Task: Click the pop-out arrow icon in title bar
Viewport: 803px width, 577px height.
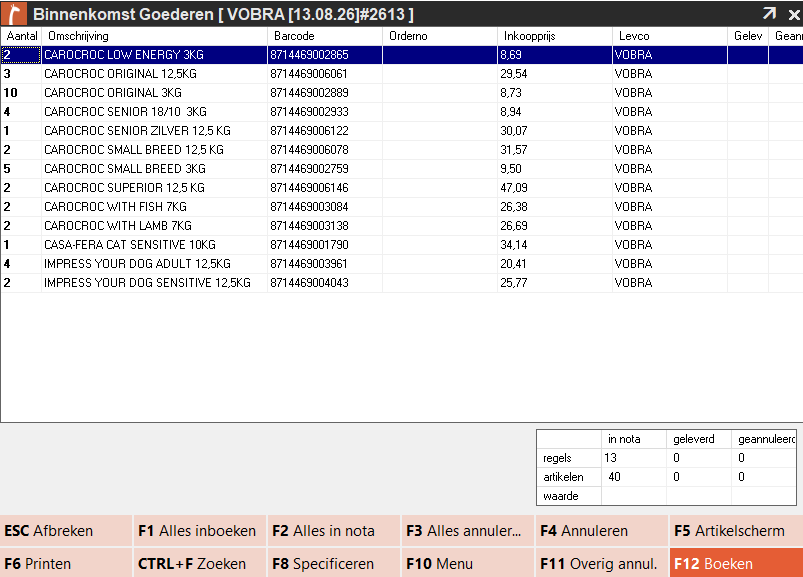Action: [x=769, y=14]
